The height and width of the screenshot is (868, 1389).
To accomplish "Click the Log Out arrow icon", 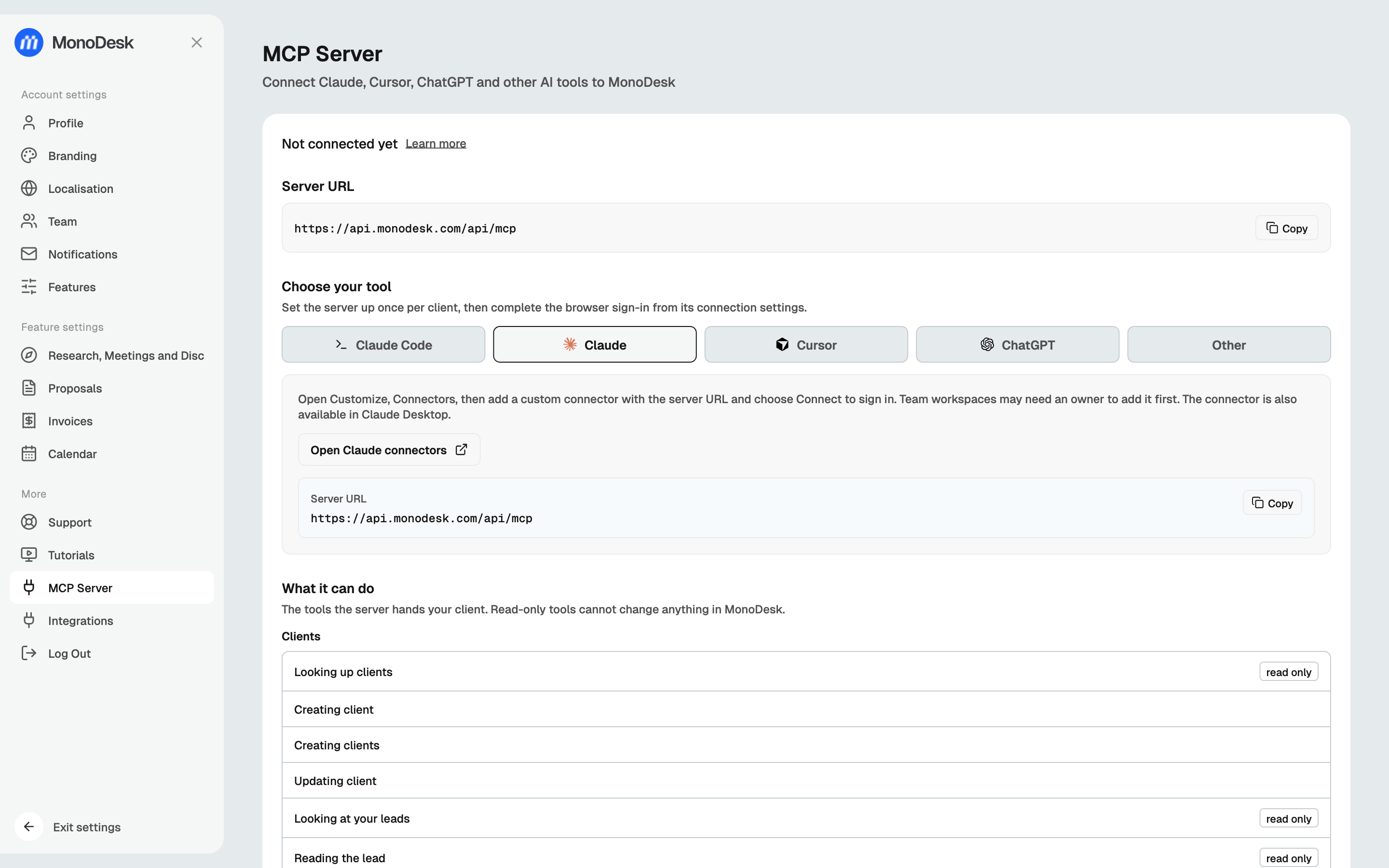I will pyautogui.click(x=29, y=653).
